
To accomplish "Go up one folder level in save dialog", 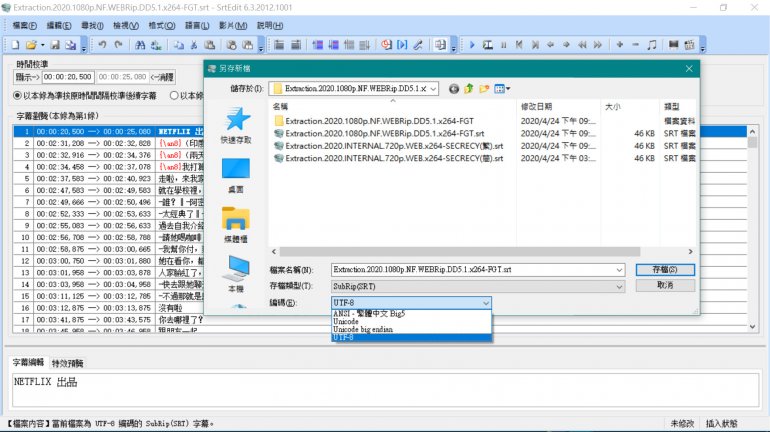I will (x=469, y=89).
